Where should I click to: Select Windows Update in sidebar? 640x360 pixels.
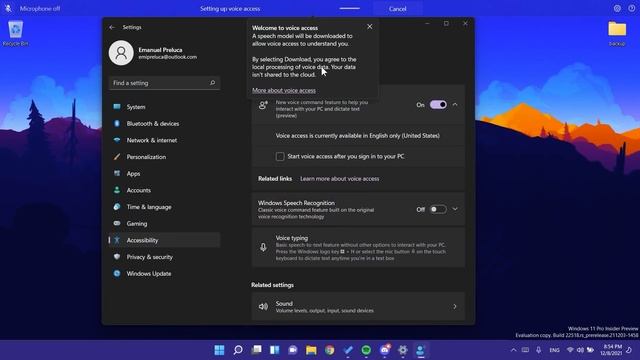coord(164,273)
